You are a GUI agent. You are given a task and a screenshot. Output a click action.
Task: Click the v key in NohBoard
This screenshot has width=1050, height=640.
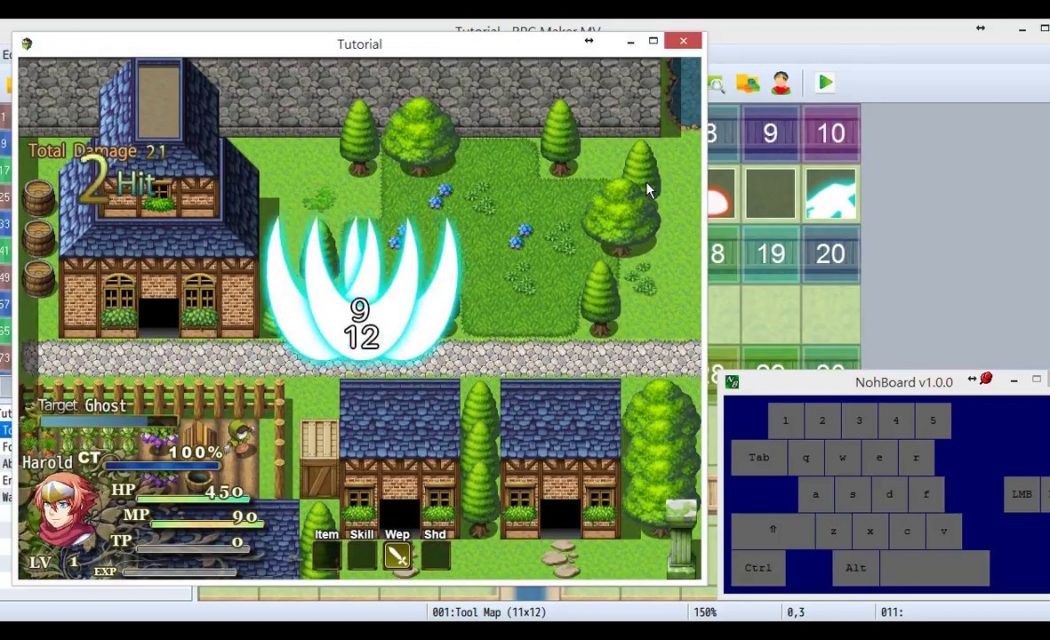click(x=944, y=531)
